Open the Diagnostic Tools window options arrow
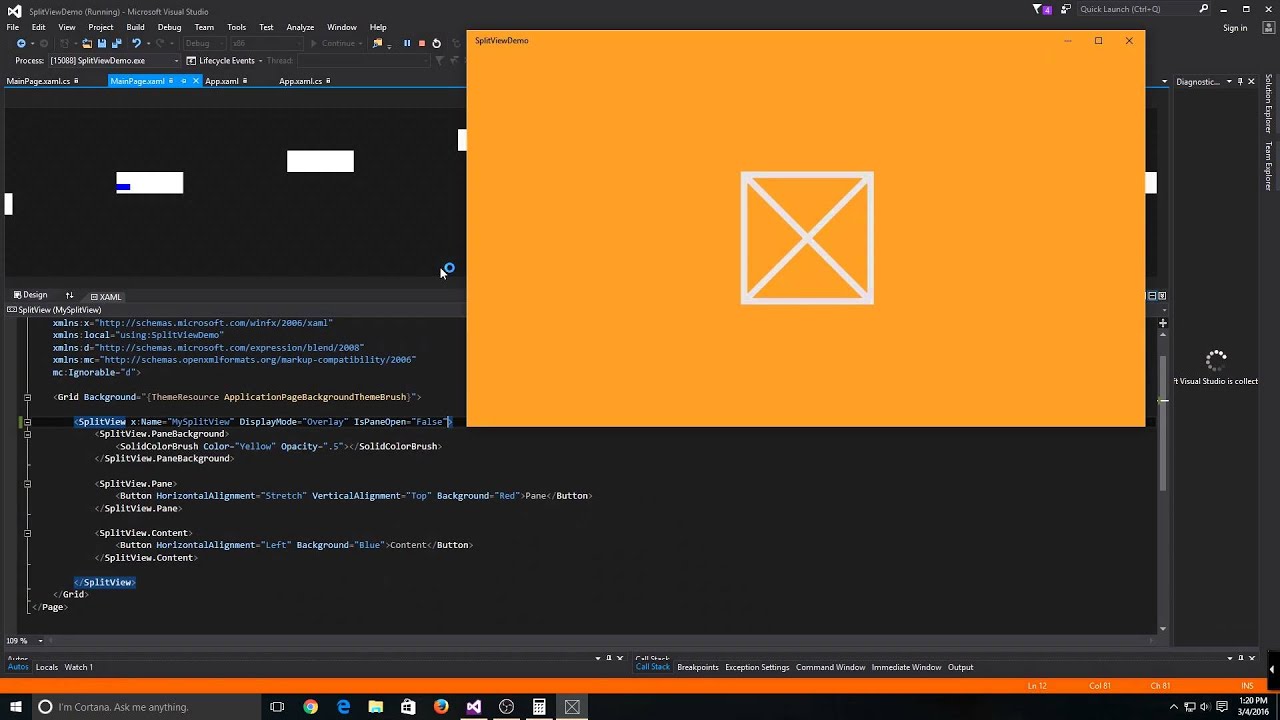The height and width of the screenshot is (720, 1280). click(x=1228, y=81)
